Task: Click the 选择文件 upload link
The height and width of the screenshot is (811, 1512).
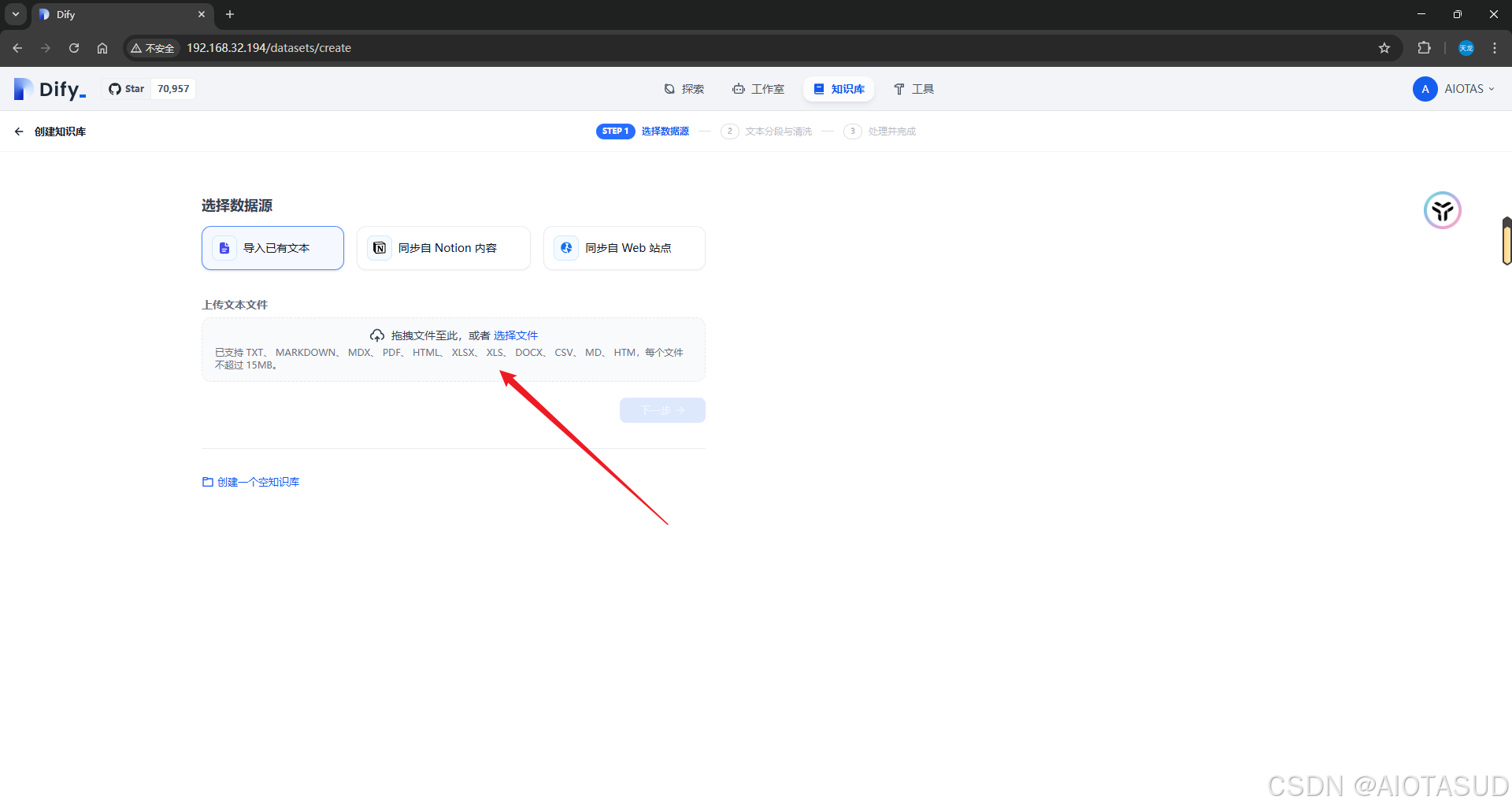Action: [x=516, y=335]
